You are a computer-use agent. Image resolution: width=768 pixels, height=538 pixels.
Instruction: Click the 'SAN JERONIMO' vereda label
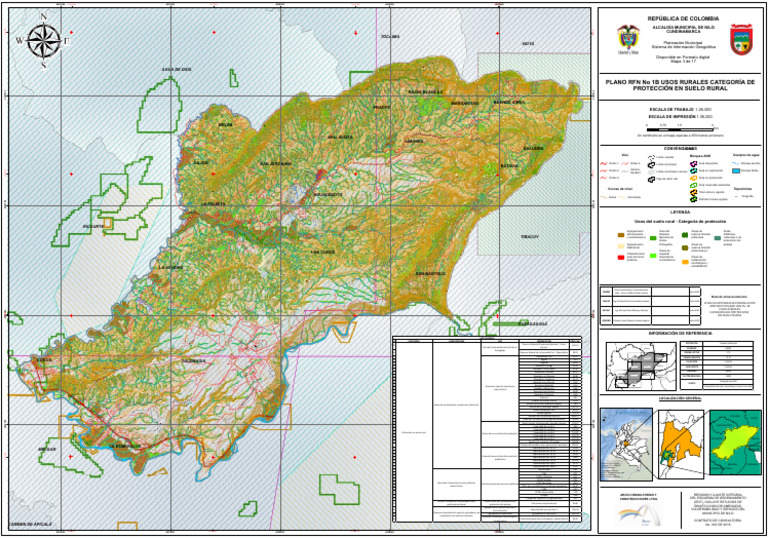click(x=276, y=163)
